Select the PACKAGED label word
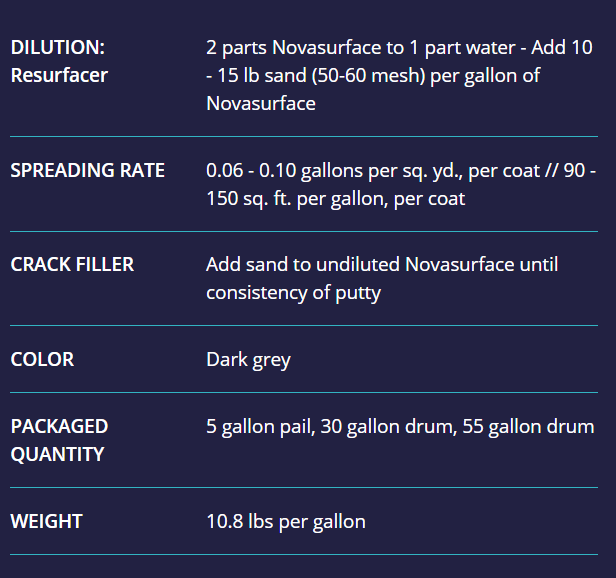 tap(59, 426)
